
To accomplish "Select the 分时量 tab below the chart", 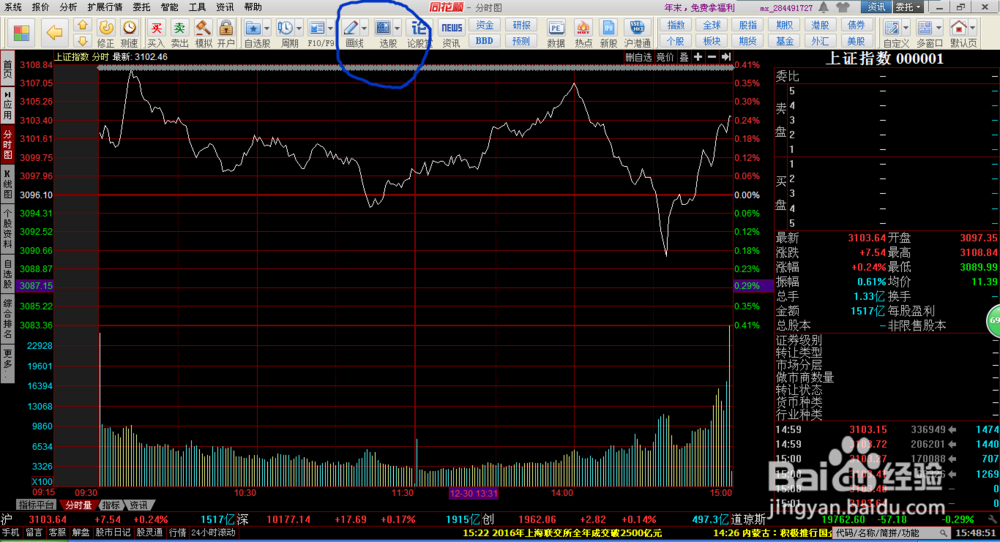I will (78, 505).
